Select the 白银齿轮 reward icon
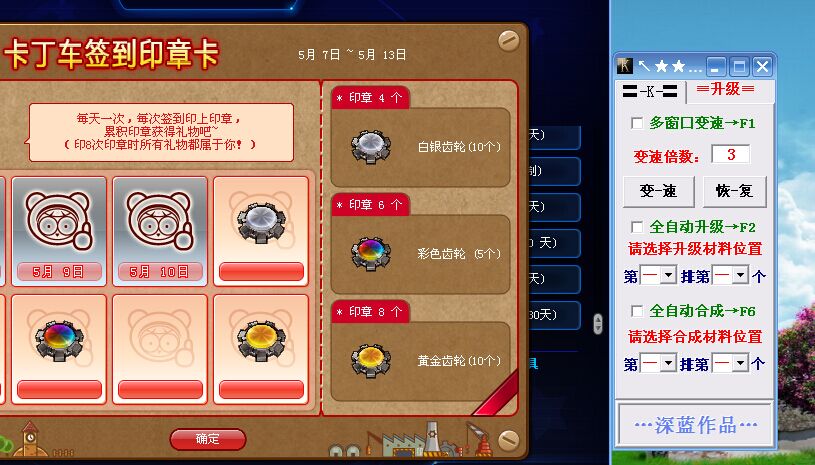This screenshot has width=815, height=465. tap(370, 147)
